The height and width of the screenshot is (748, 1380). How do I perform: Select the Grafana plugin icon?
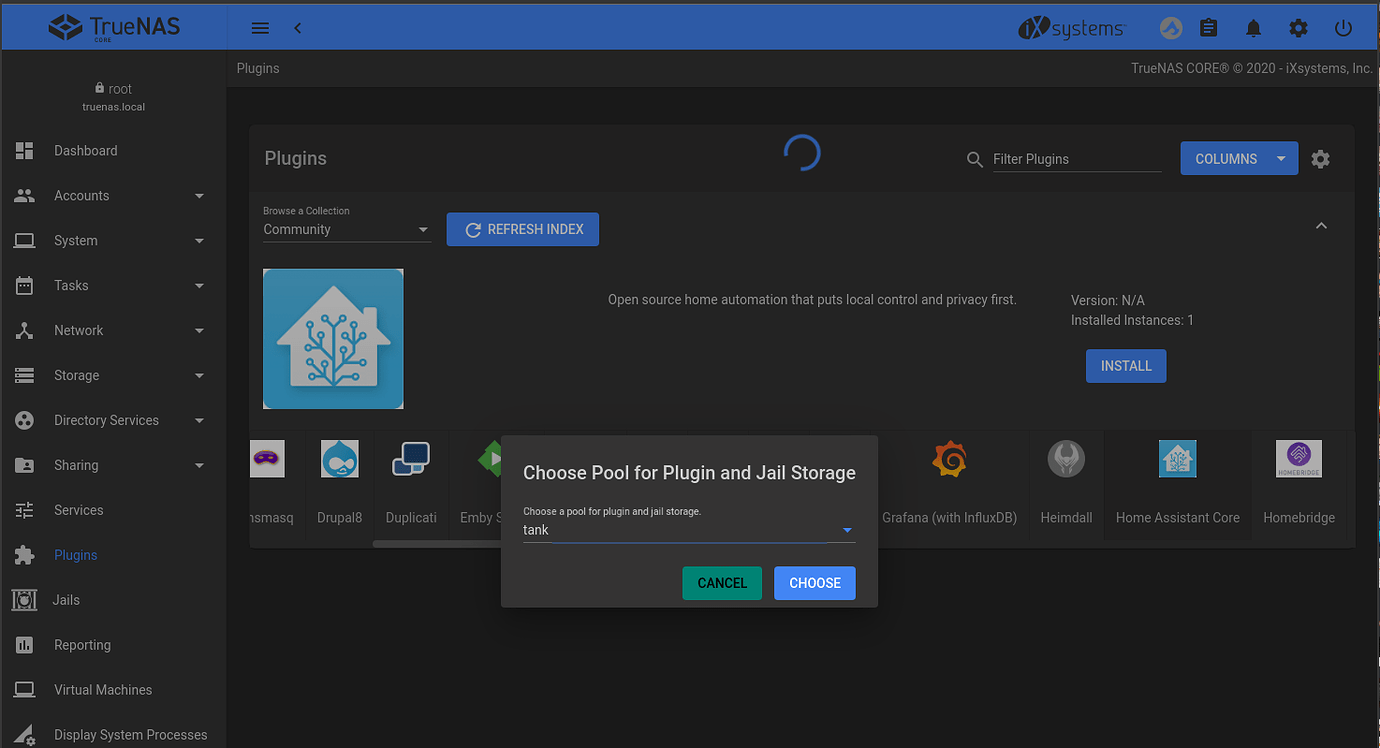[948, 459]
